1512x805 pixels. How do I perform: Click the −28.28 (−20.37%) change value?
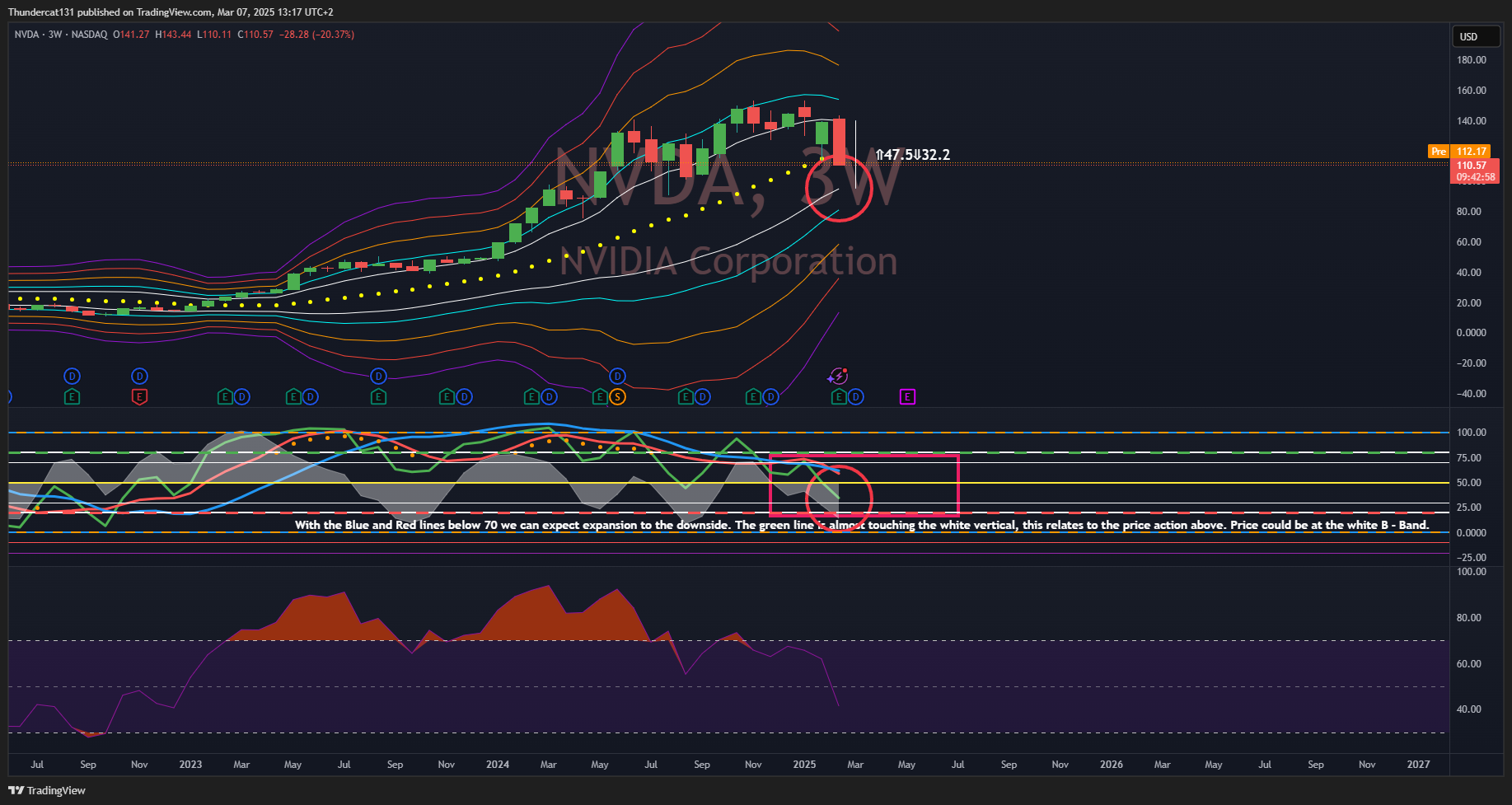[x=317, y=35]
